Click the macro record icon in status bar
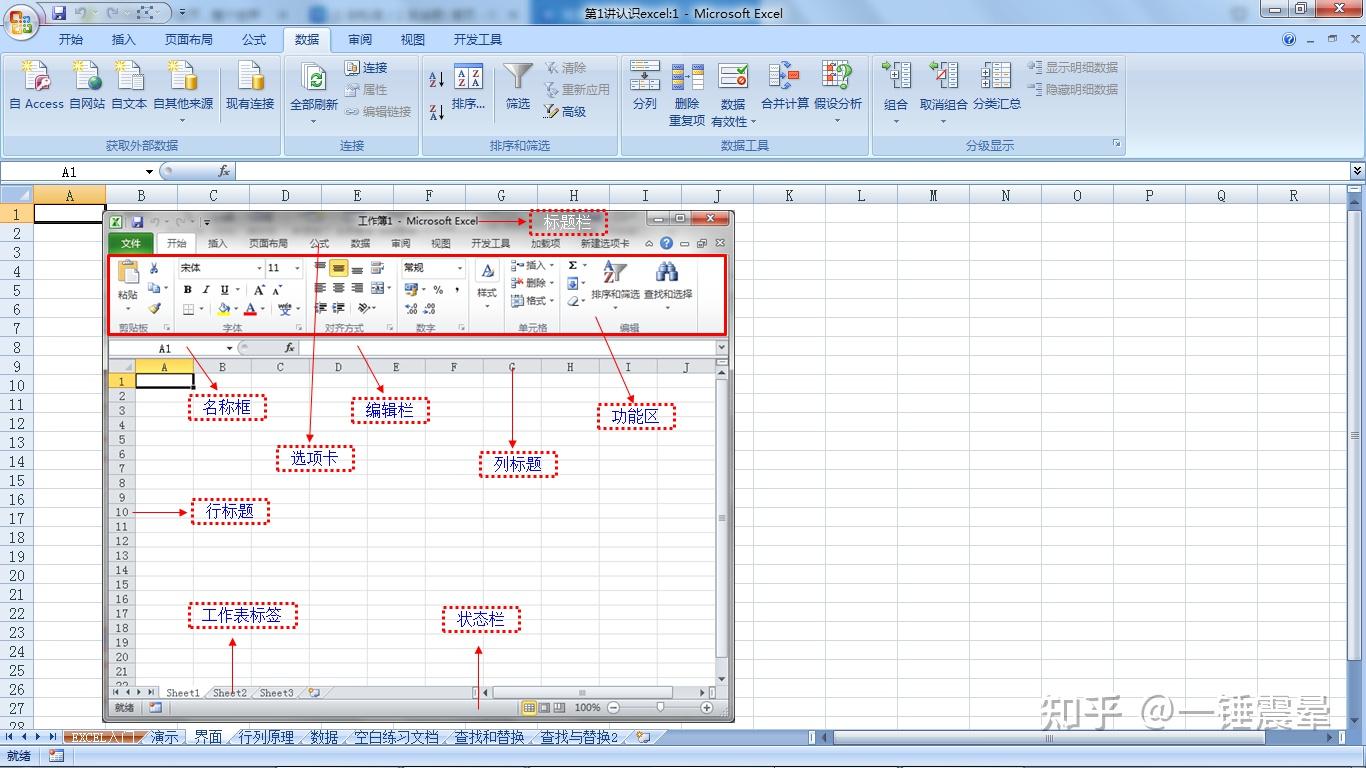Viewport: 1366px width, 768px height. [x=56, y=756]
